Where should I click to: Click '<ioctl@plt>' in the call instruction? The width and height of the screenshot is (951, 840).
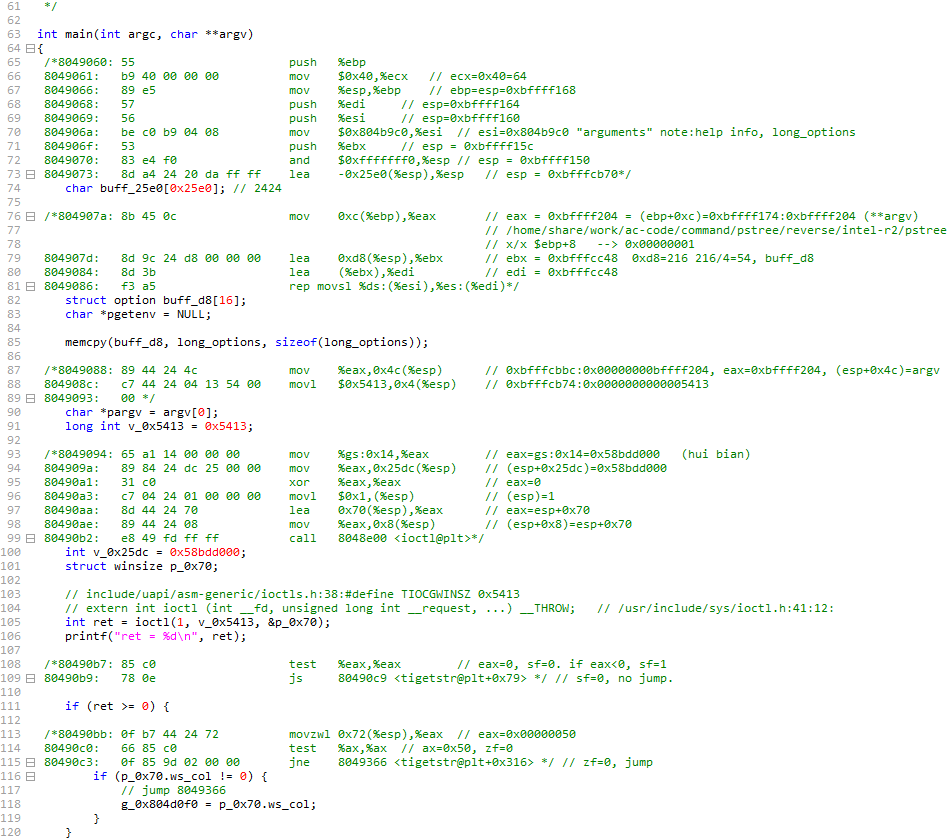432,539
